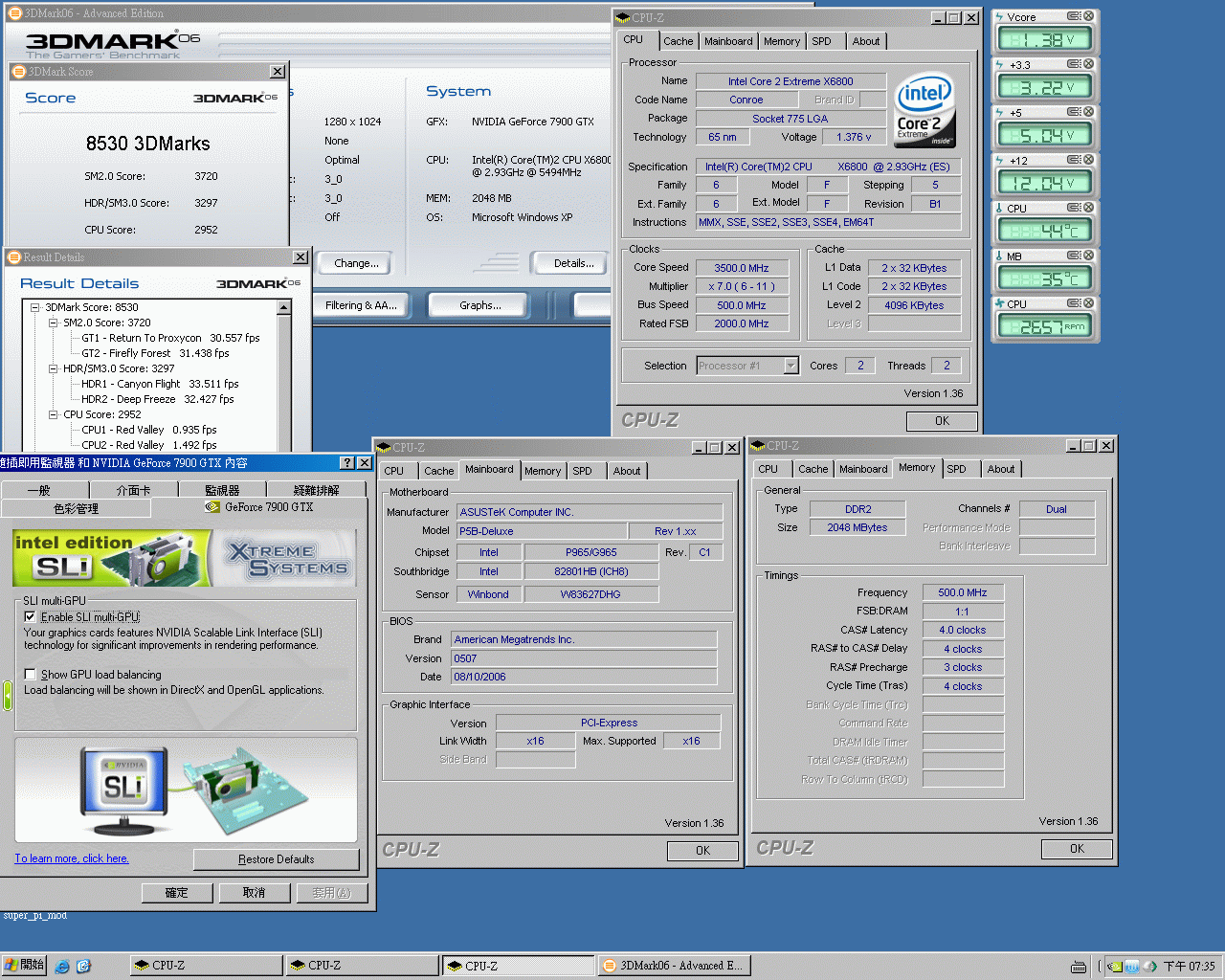Uncheck Enable SLI multi-GPU
Screen dimensions: 1225x980
coord(30,617)
